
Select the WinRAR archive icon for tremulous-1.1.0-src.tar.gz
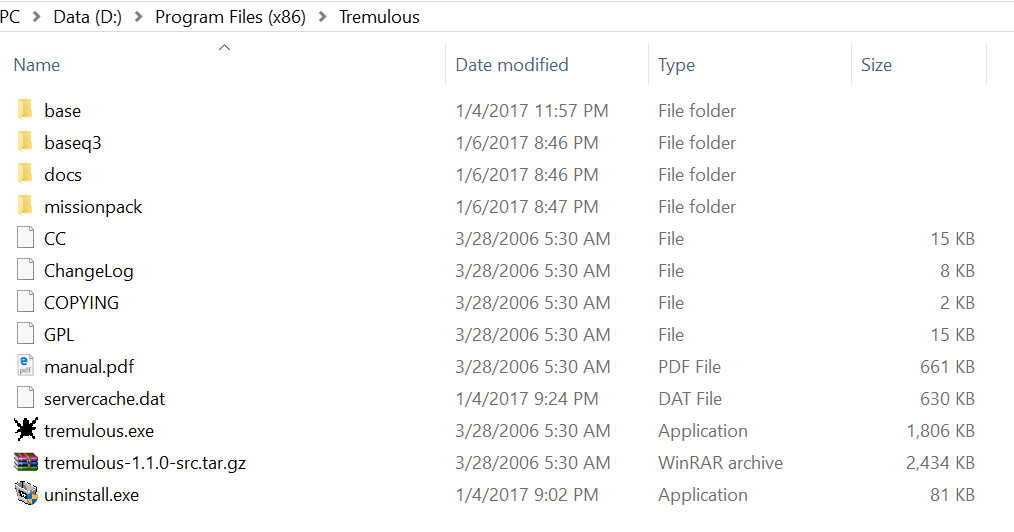(26, 462)
